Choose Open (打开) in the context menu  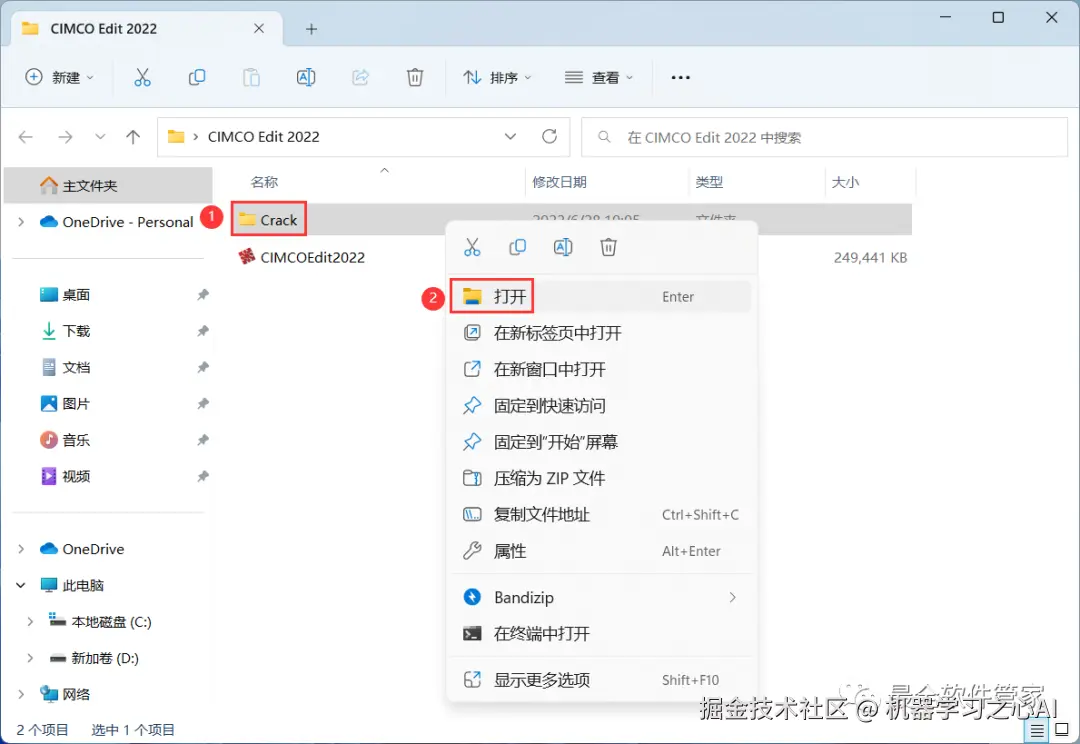click(x=600, y=297)
